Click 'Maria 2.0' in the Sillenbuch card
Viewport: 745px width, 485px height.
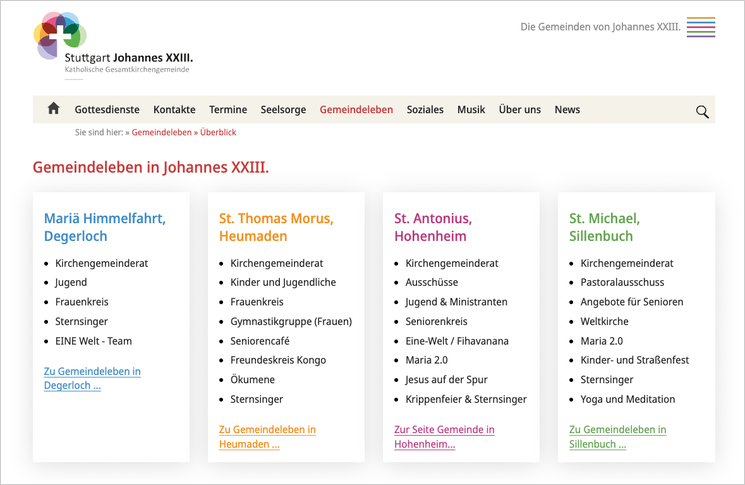[602, 341]
